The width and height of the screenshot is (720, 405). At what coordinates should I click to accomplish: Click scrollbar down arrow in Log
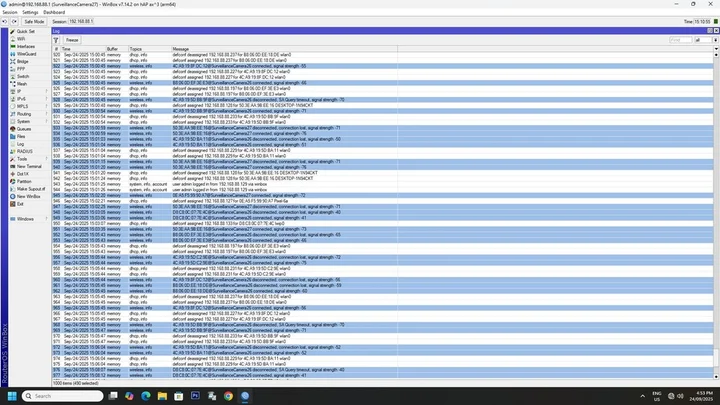pos(716,377)
